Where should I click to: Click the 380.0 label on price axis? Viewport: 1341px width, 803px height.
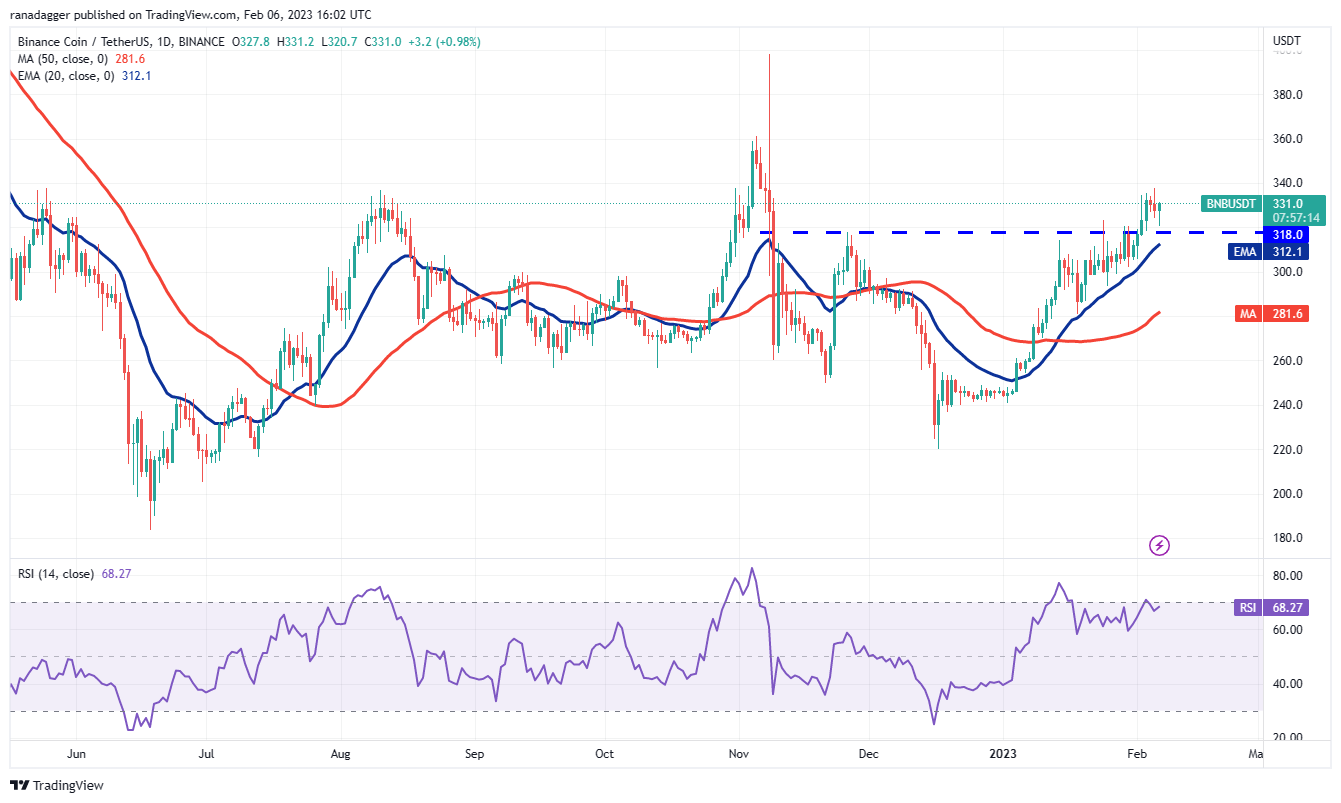click(x=1286, y=95)
